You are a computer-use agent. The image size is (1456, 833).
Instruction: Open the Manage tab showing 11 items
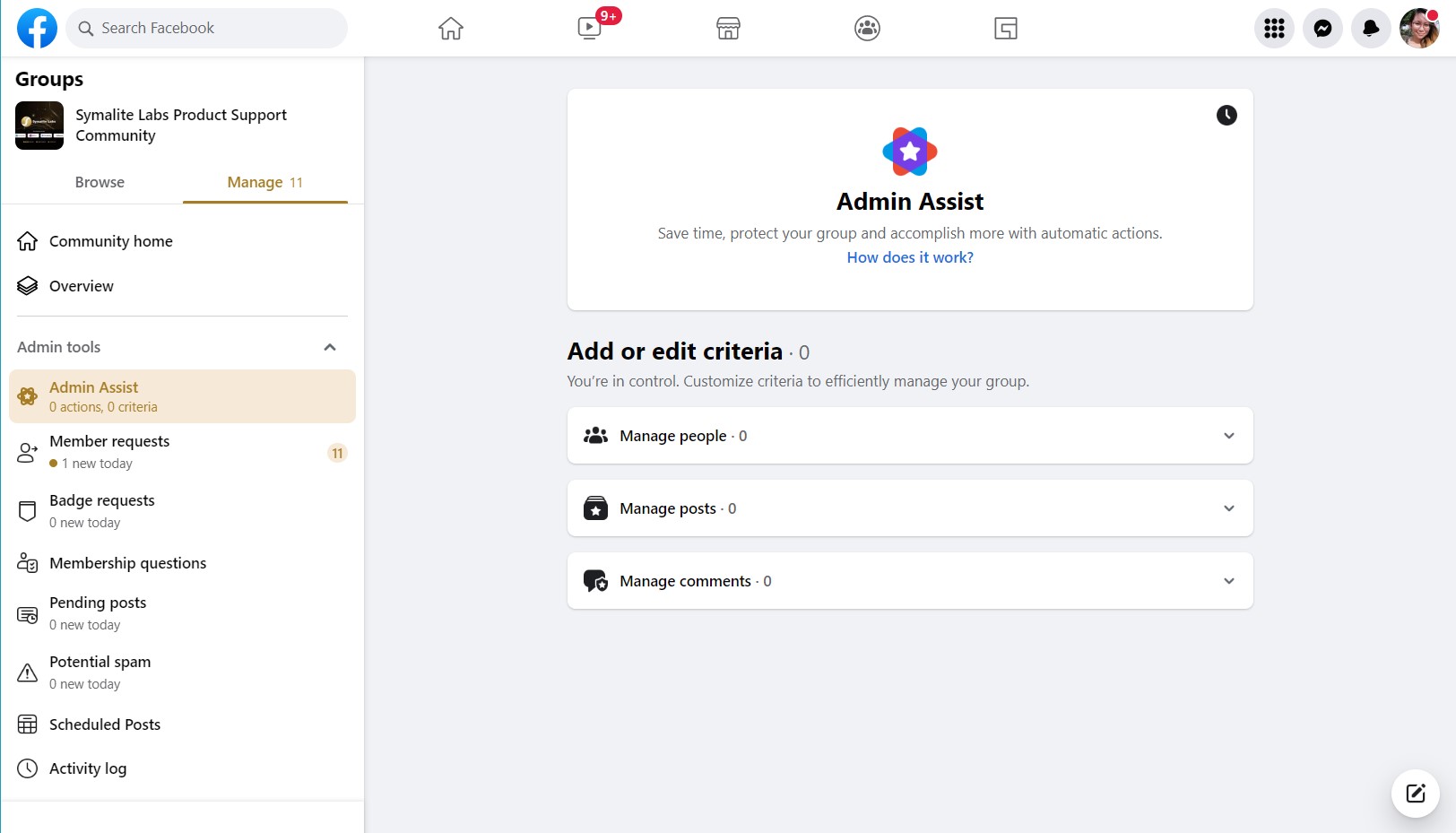(x=264, y=182)
